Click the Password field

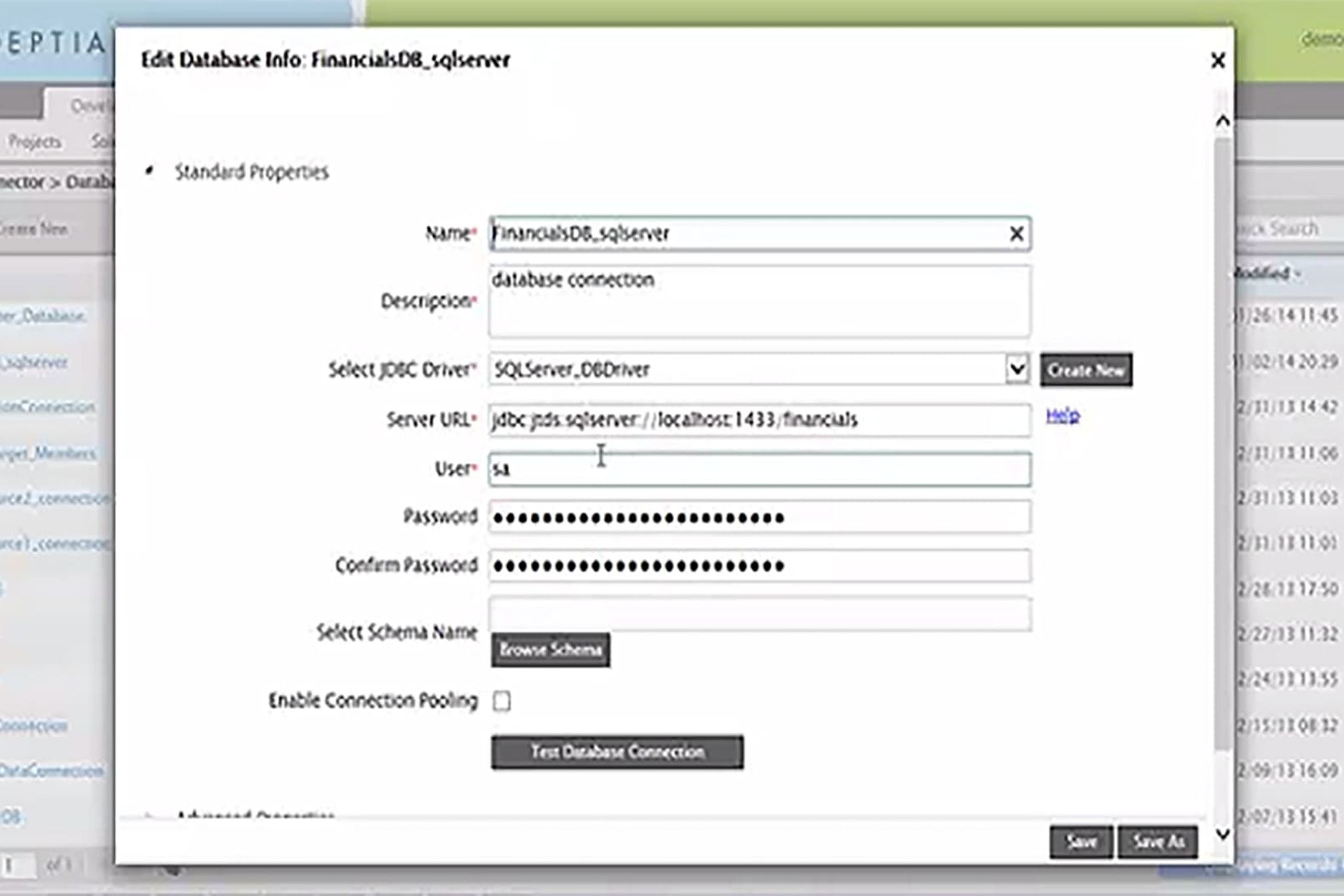[x=759, y=517]
